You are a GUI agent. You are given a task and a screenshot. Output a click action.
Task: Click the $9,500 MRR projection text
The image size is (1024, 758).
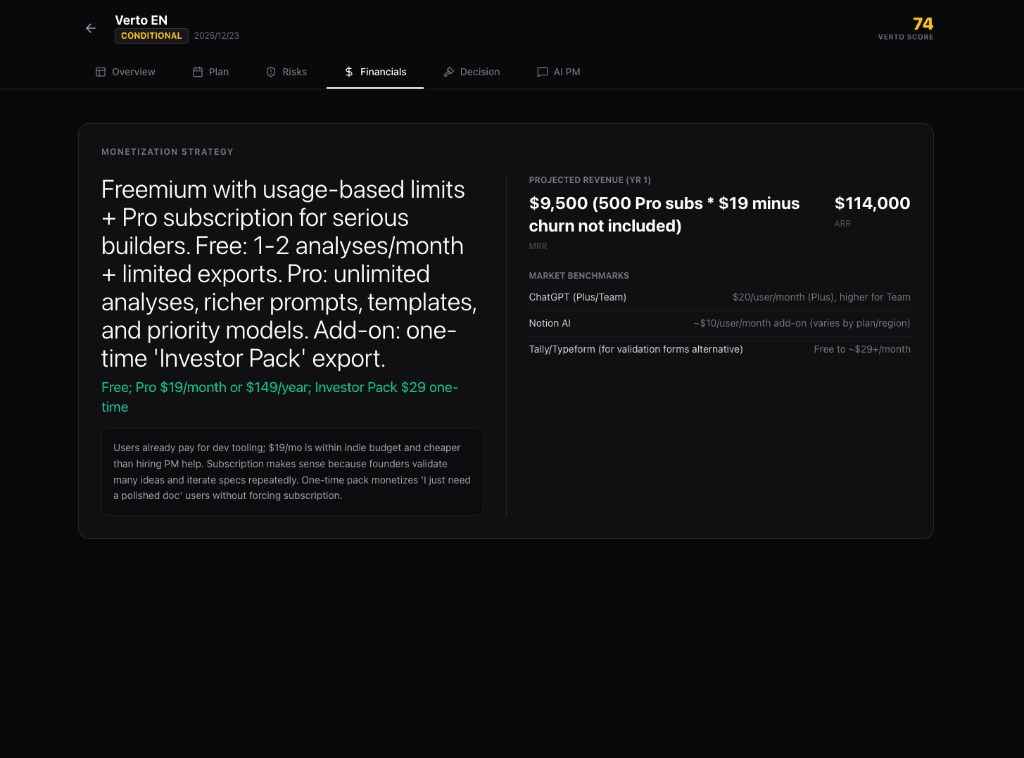pos(664,214)
